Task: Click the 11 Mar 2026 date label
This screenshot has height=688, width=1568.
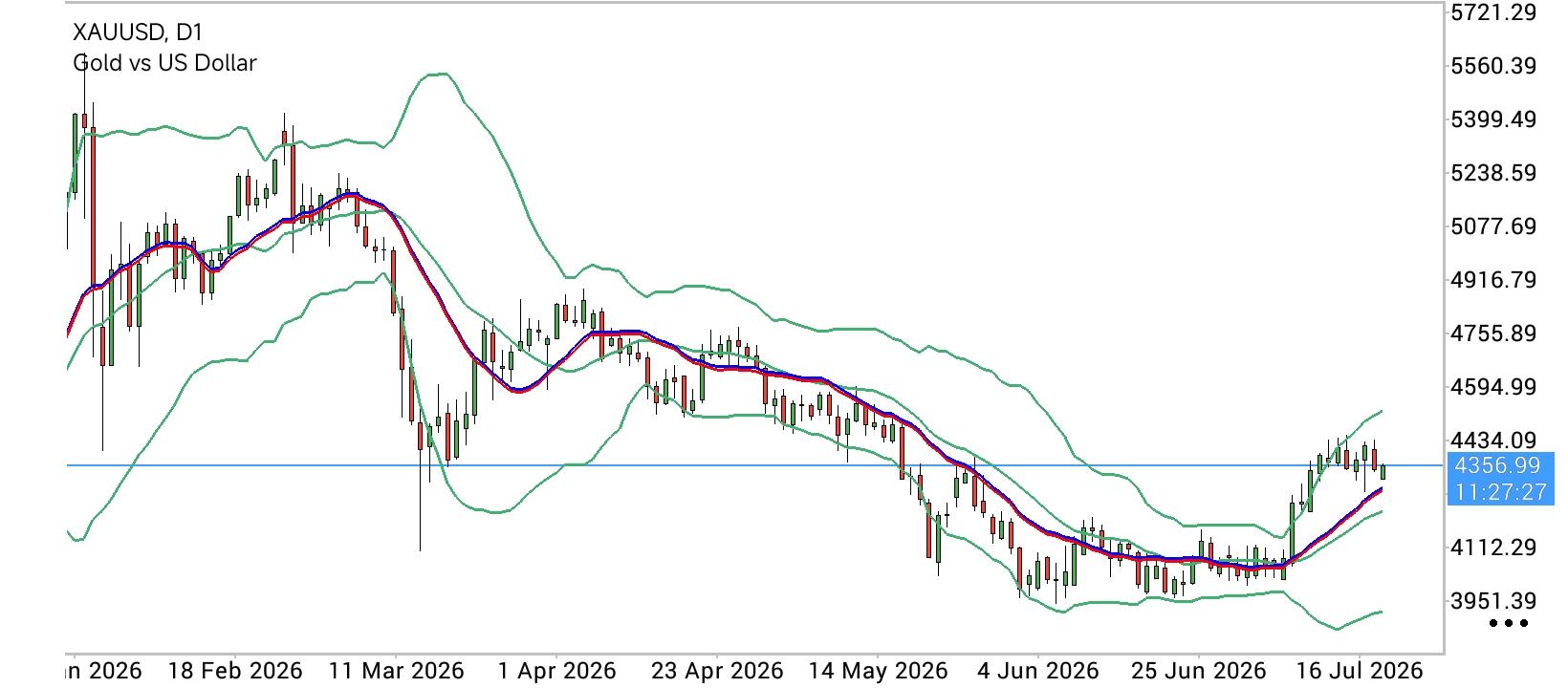Action: [396, 670]
